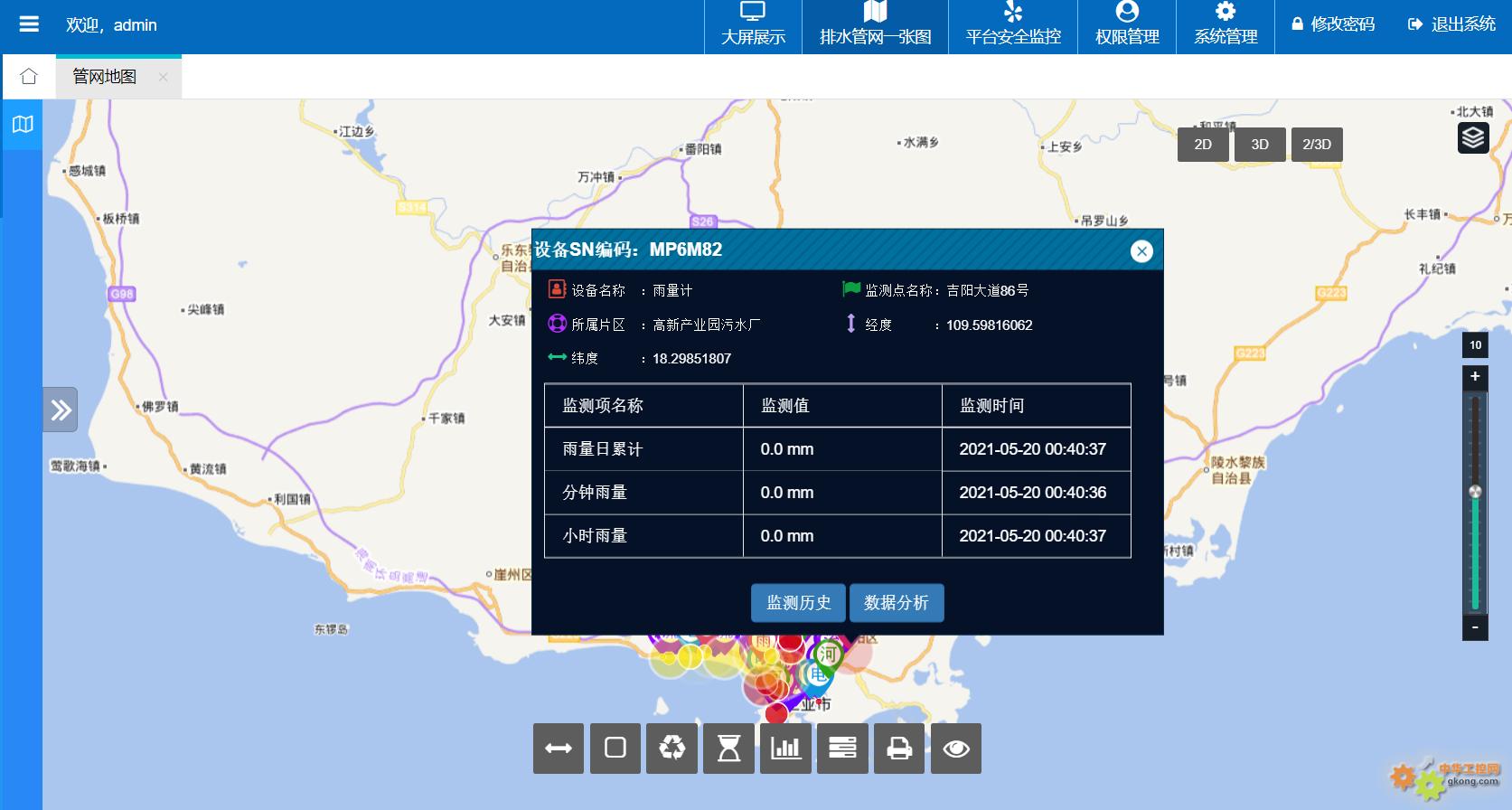Open 权限管理 menu item
This screenshot has height=810, width=1512.
click(1127, 26)
